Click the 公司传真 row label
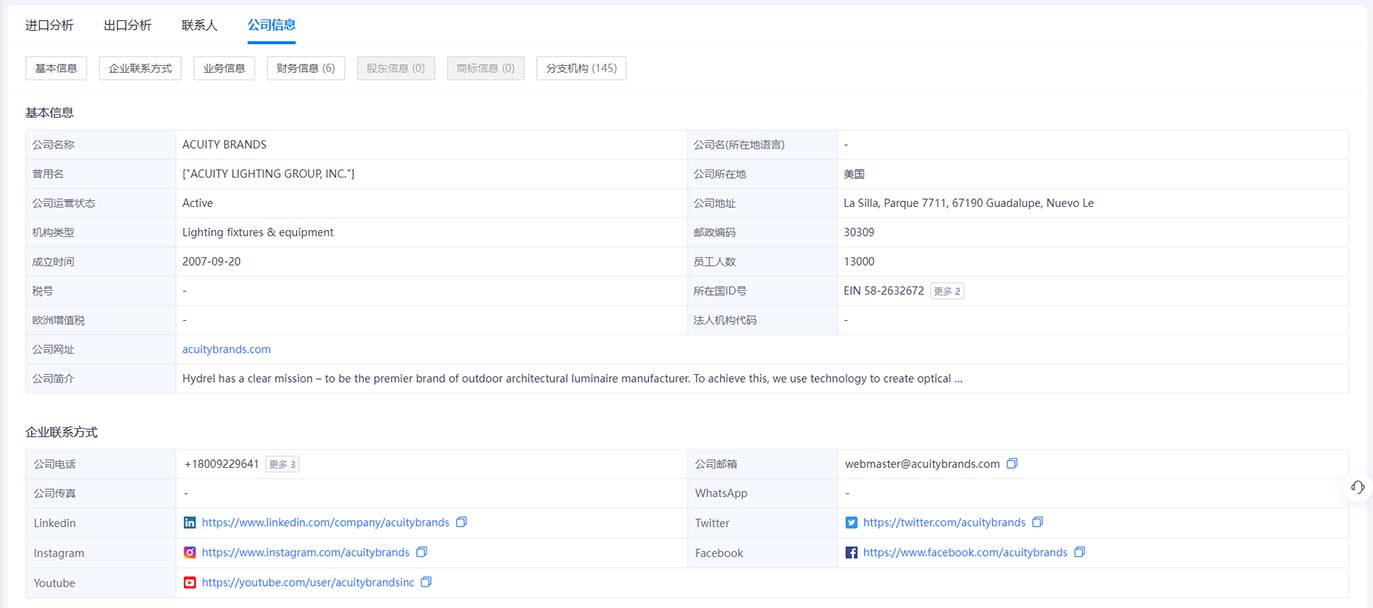Image resolution: width=1373 pixels, height=608 pixels. pyautogui.click(x=54, y=493)
